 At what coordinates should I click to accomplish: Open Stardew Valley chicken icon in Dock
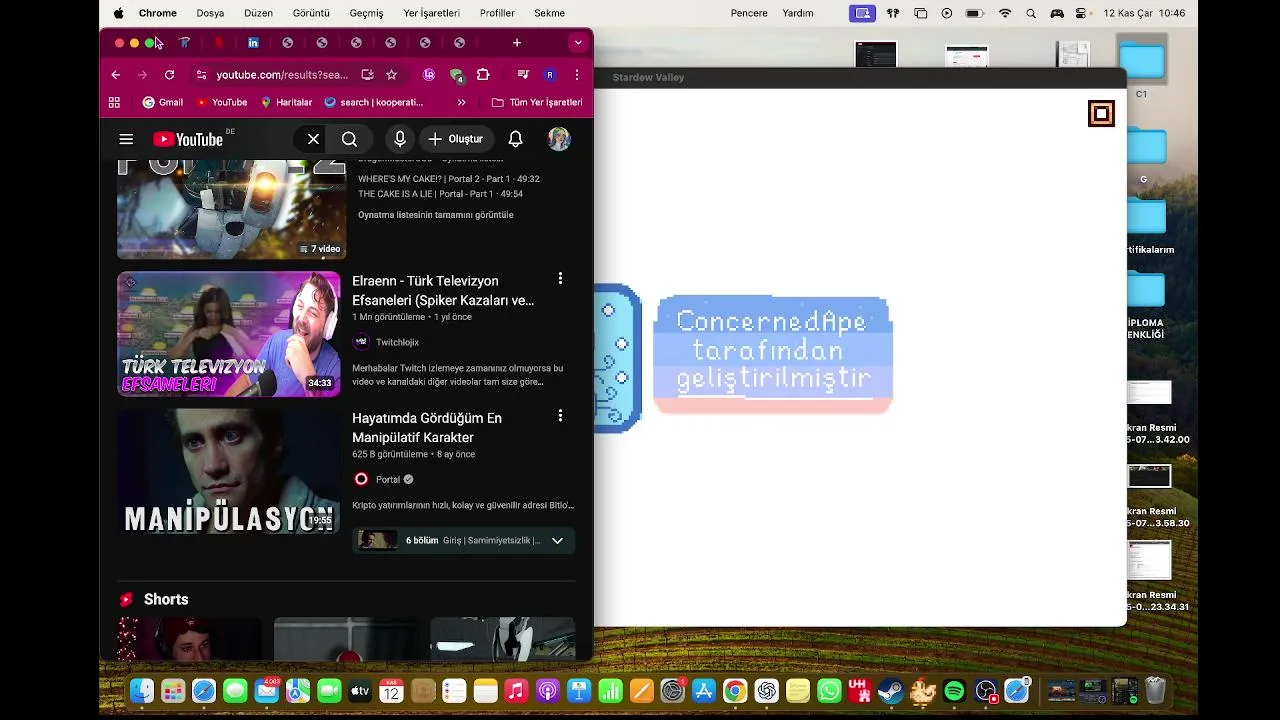tap(922, 691)
